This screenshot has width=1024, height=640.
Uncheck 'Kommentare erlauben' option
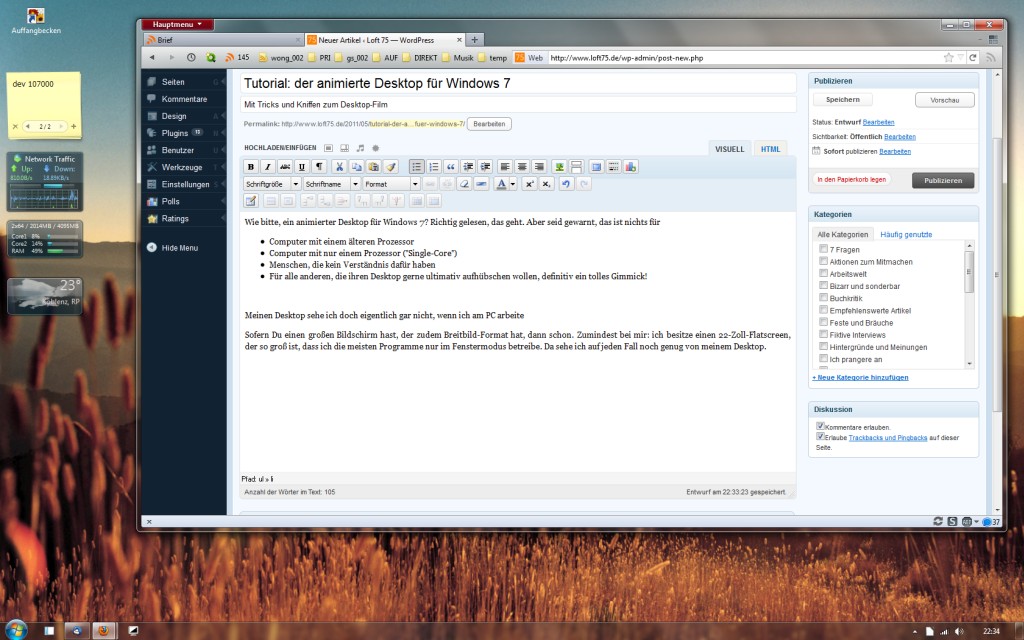coord(821,427)
